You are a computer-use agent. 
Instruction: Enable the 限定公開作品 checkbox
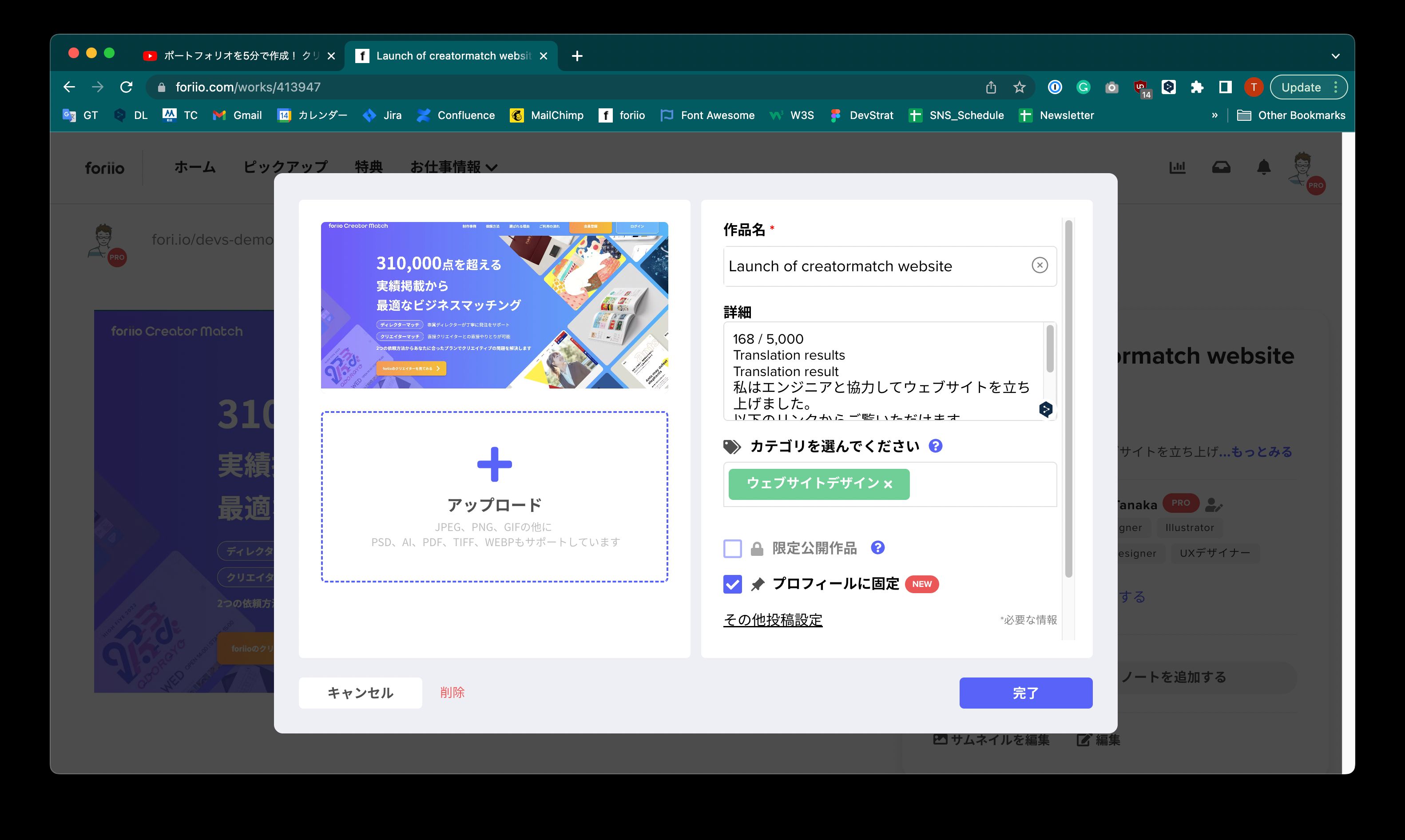pyautogui.click(x=733, y=547)
